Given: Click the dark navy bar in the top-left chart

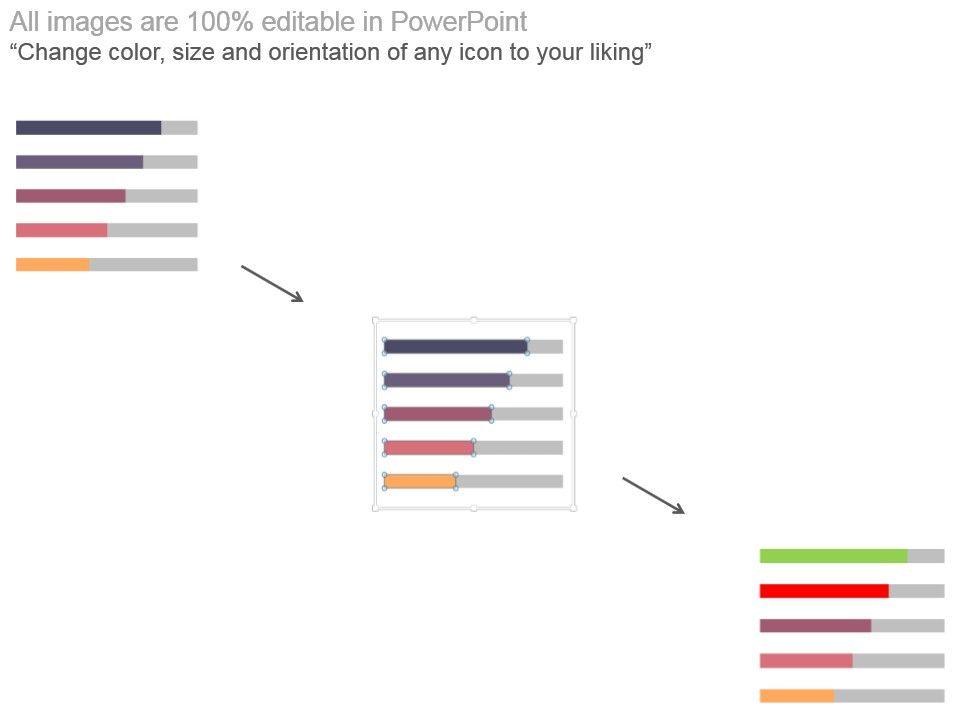Looking at the screenshot, I should 88,128.
